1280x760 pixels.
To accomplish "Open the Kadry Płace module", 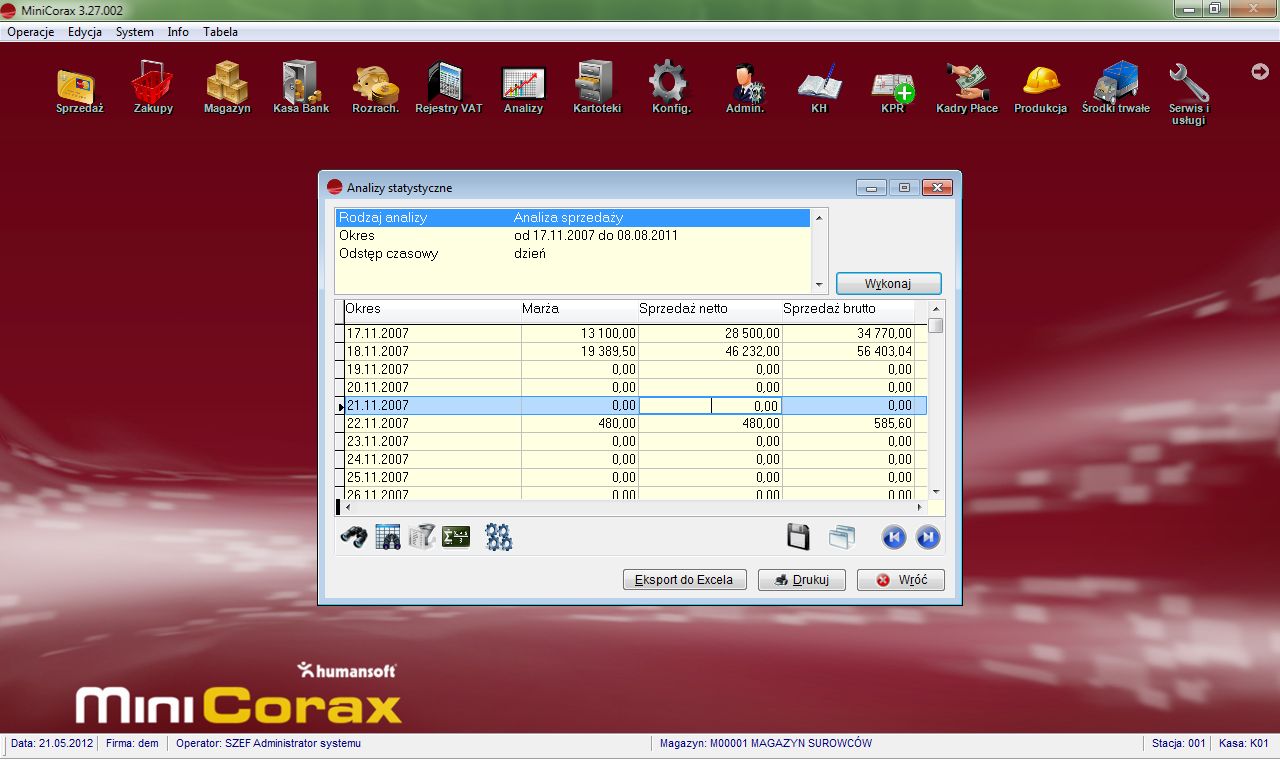I will [x=967, y=89].
